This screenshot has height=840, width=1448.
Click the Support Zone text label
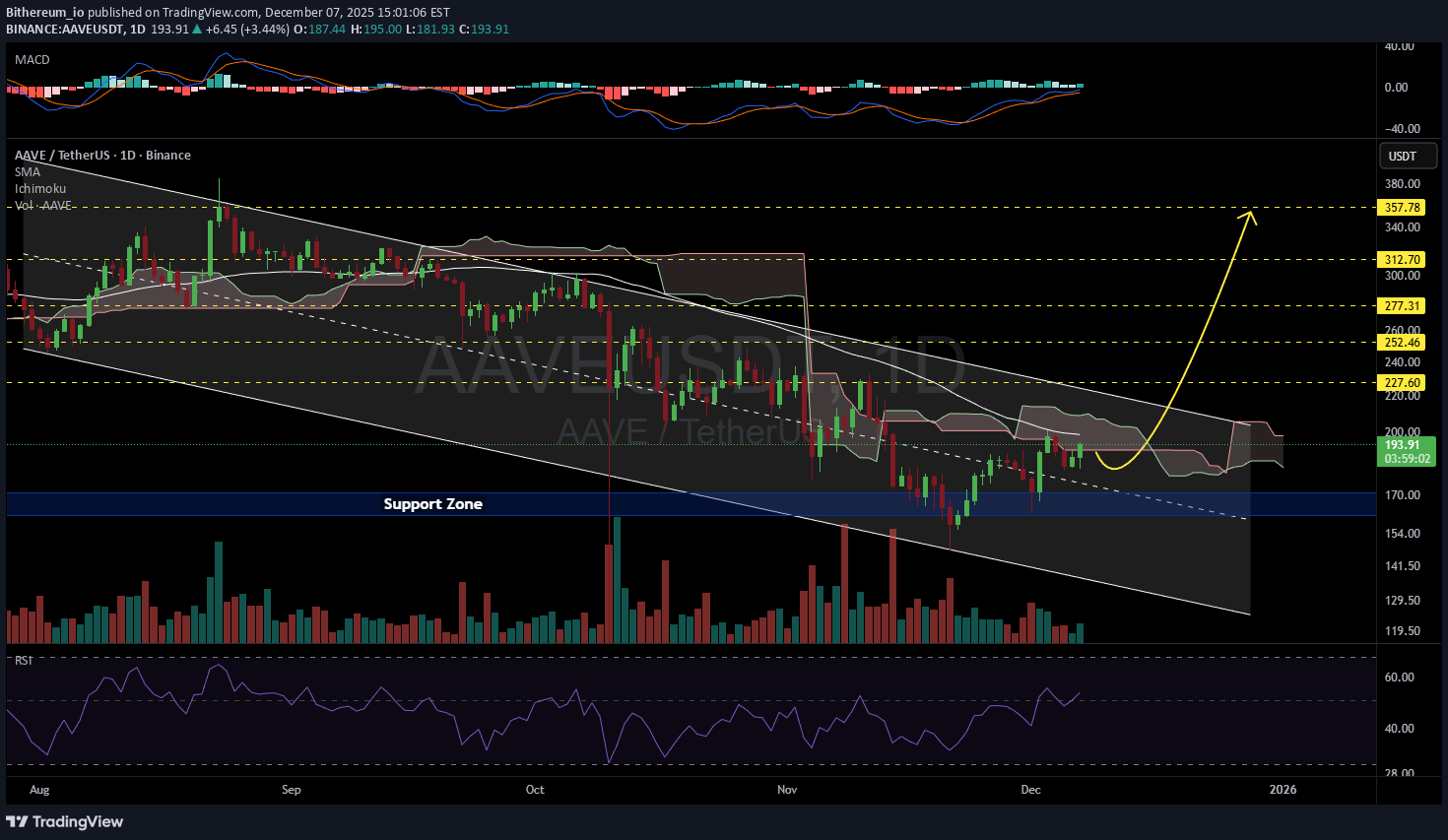(x=432, y=504)
